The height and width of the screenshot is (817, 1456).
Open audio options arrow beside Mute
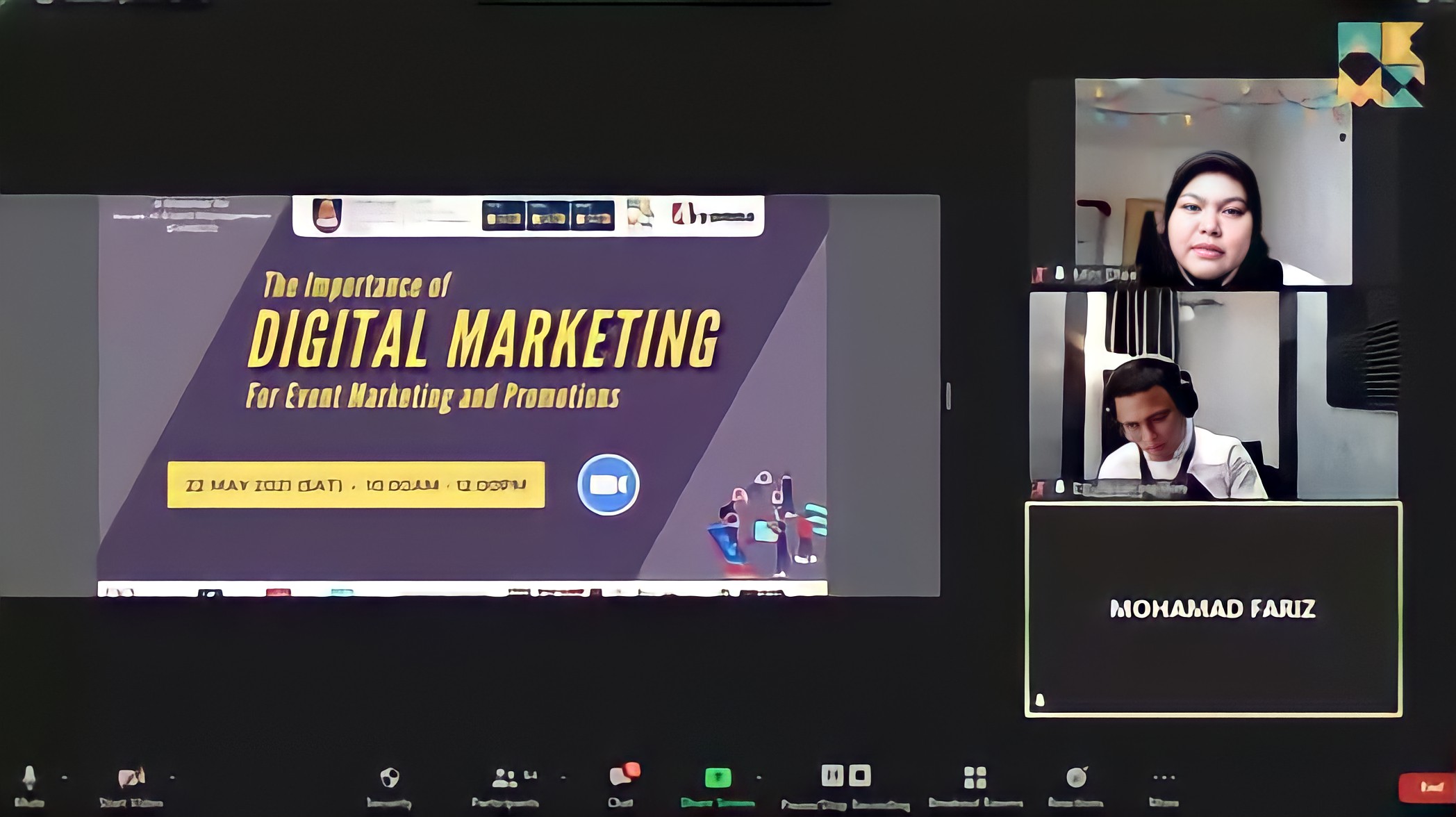tap(65, 777)
